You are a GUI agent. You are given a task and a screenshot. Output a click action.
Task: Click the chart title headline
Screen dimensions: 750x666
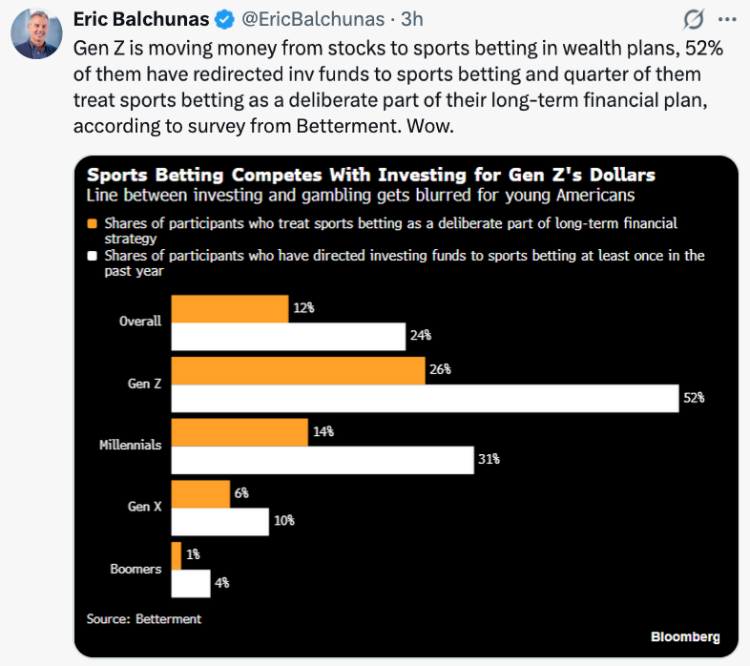371,175
